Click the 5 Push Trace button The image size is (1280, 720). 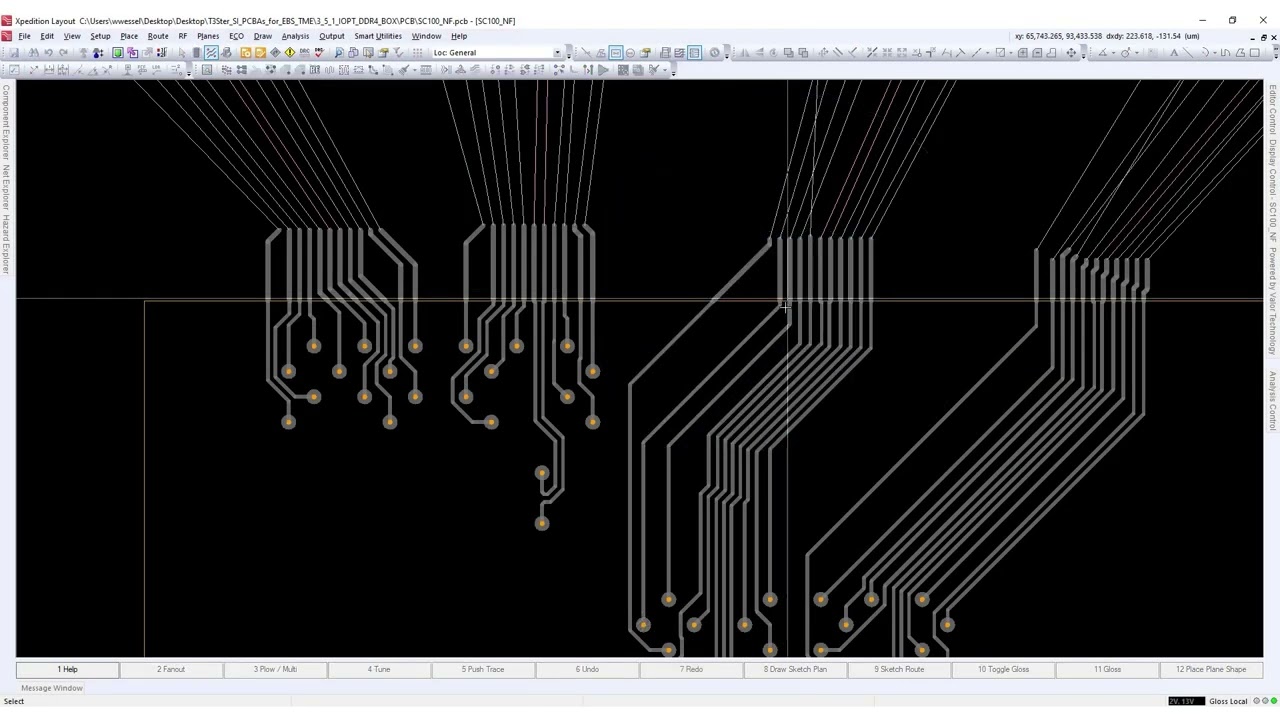tap(483, 669)
